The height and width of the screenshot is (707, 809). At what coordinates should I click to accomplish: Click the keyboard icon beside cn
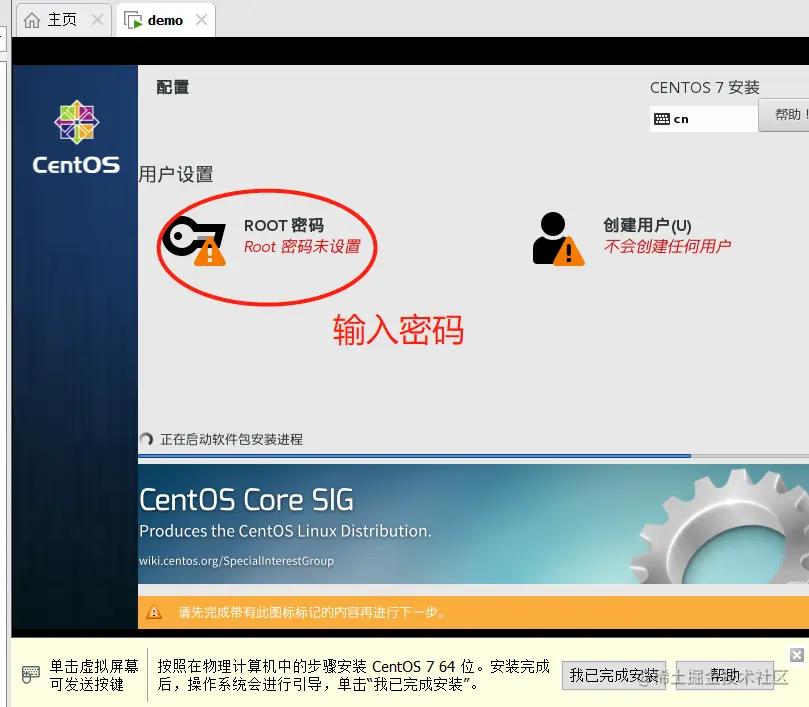pyautogui.click(x=661, y=119)
